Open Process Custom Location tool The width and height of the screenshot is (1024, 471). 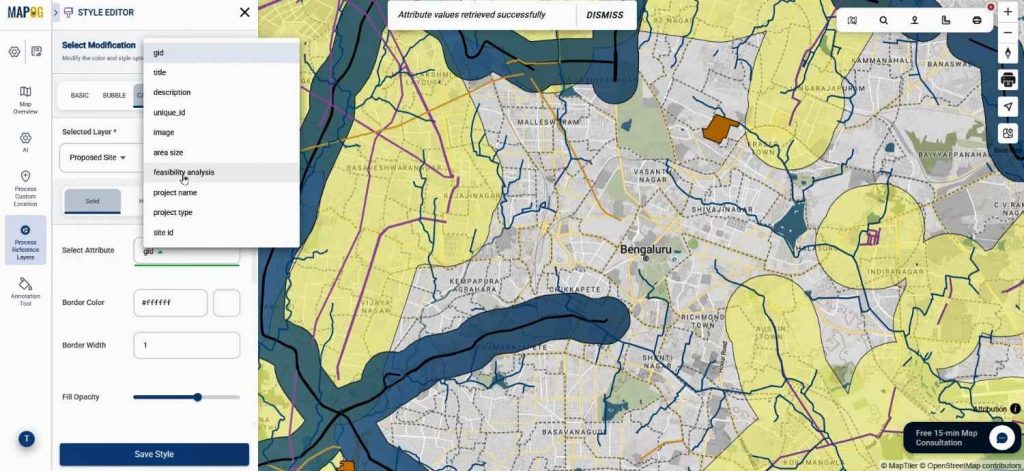pyautogui.click(x=25, y=188)
